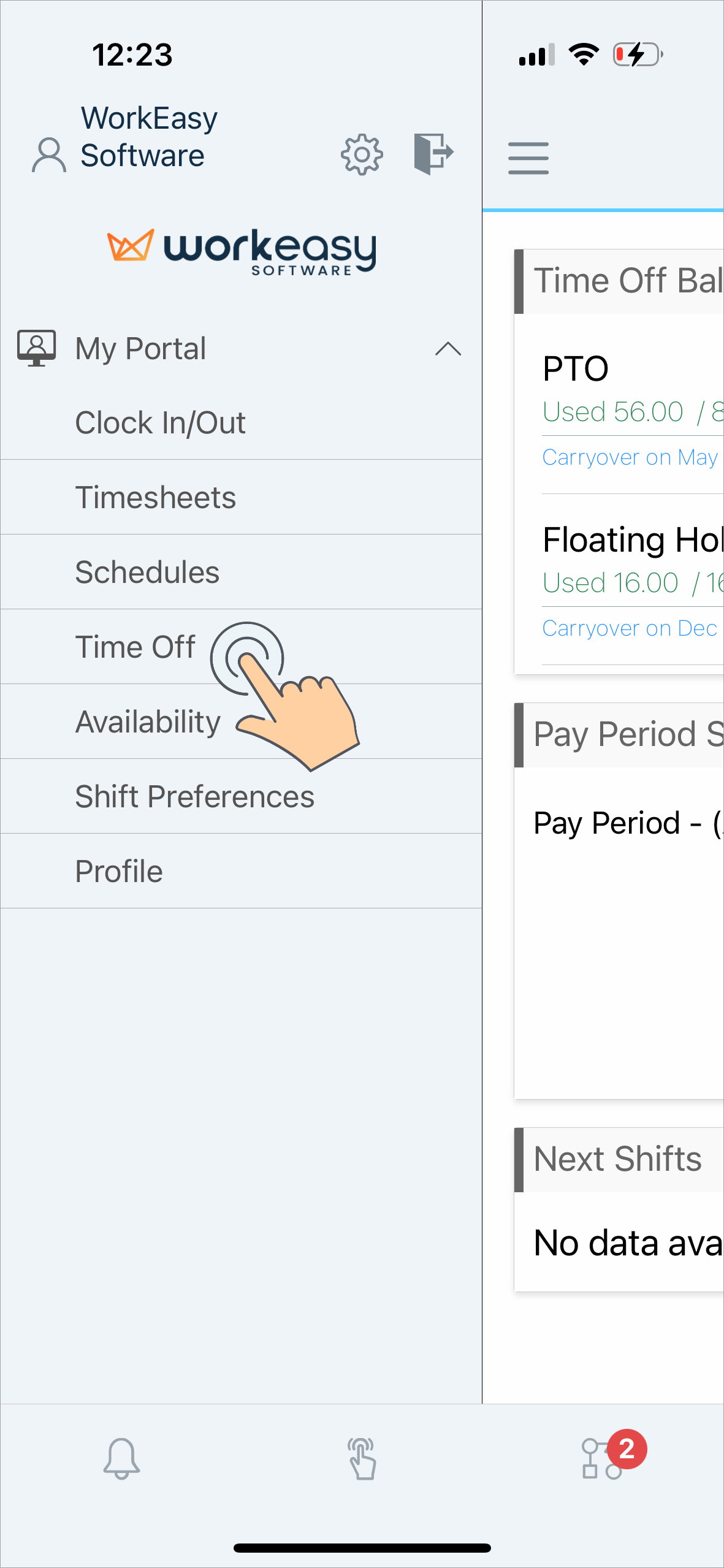Screen dimensions: 724x1568
Task: Click the PTO Carryover on May link
Action: (x=631, y=457)
